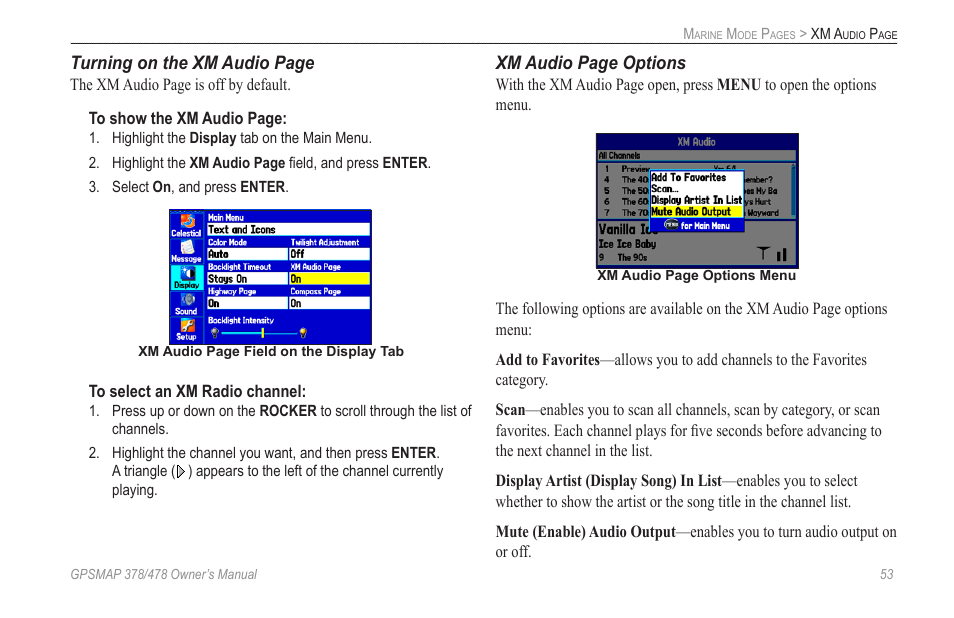Click the 'Ice Ice Baby' song title

coord(627,244)
